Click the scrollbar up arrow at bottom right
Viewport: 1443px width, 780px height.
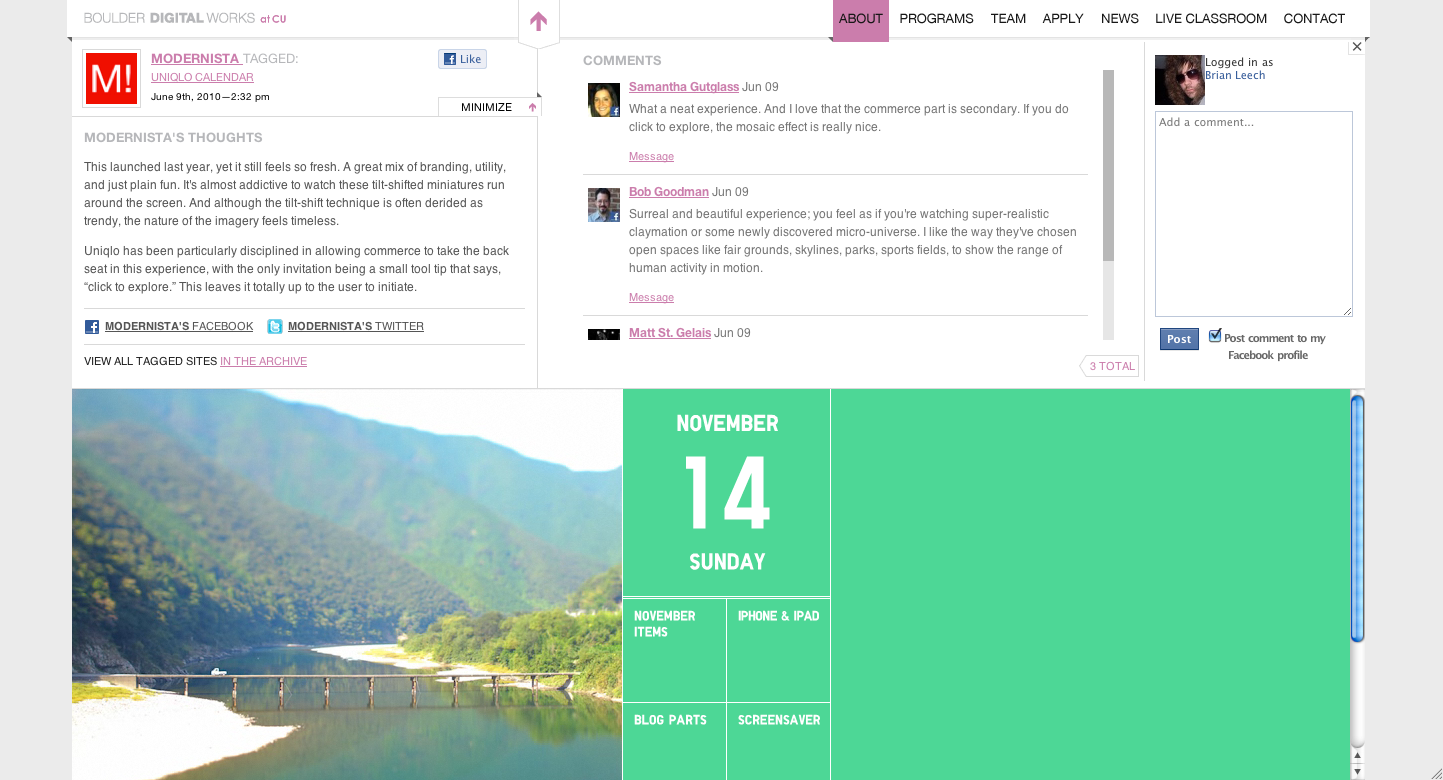[x=1357, y=756]
